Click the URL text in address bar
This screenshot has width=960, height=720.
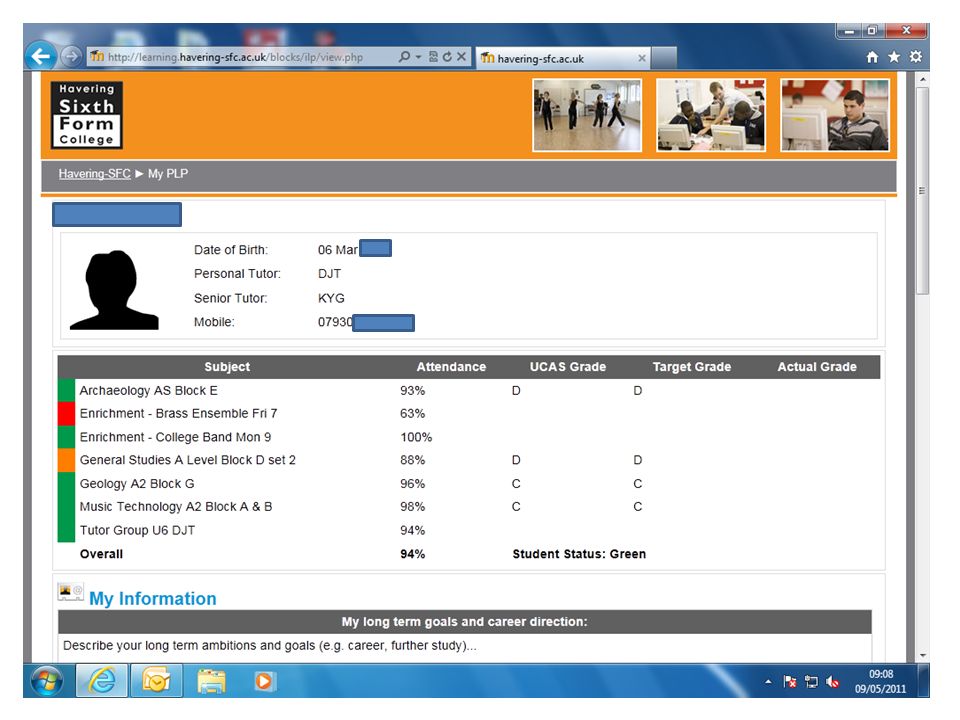(x=235, y=58)
